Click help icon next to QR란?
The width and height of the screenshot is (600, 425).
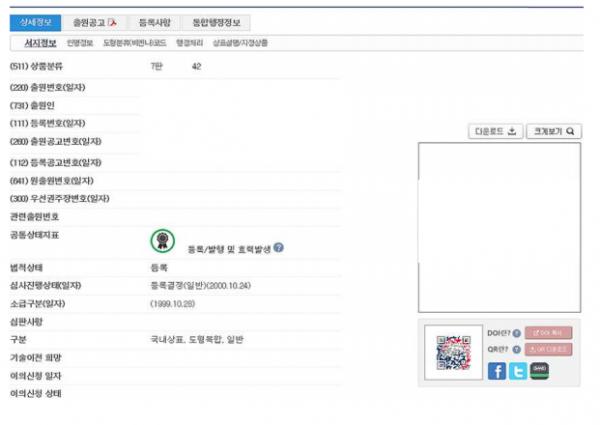[516, 349]
